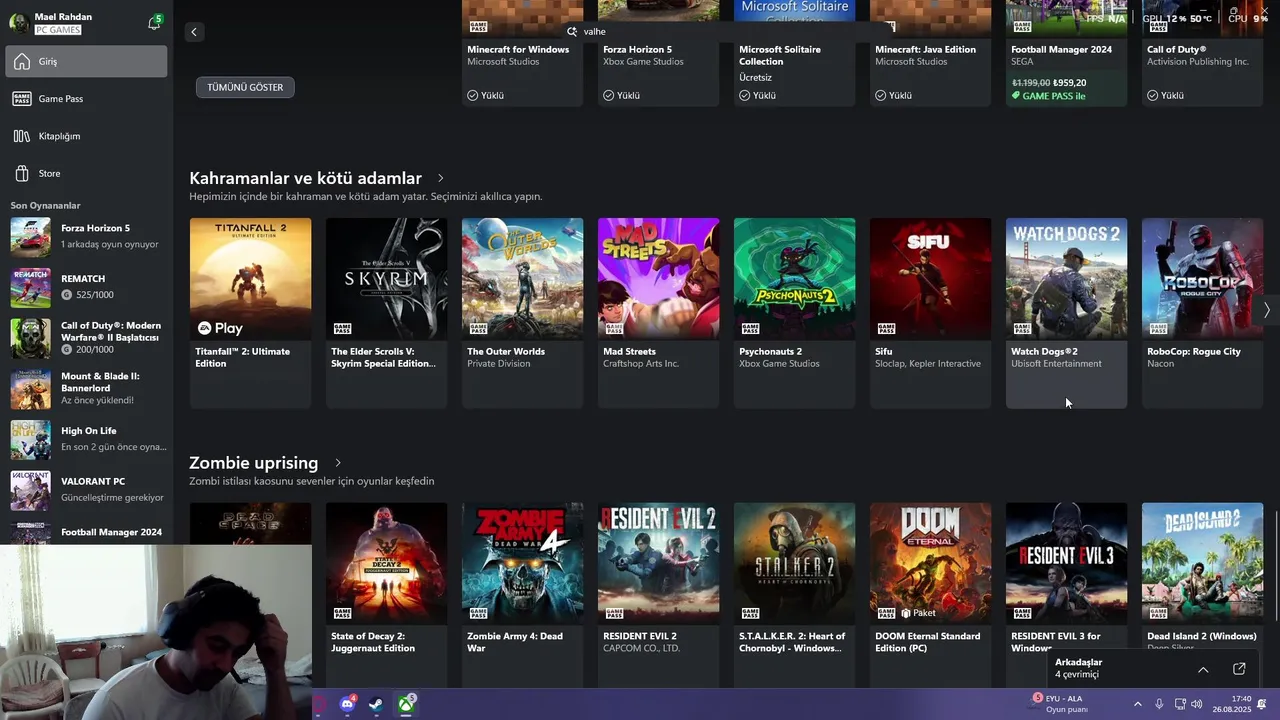Open Mount & Blade II: Bannerlord recent entry
The width and height of the screenshot is (1280, 720).
[x=85, y=389]
